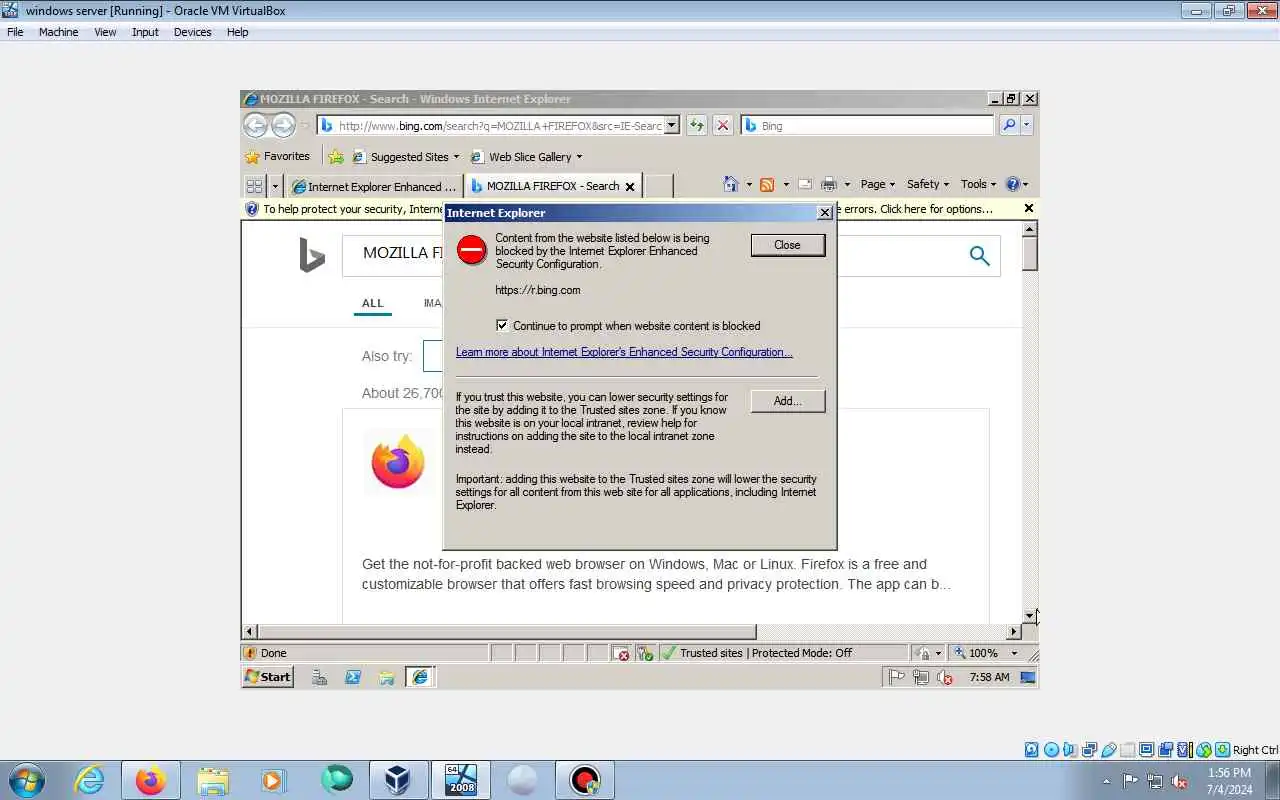Open address bar URL dropdown

[x=671, y=125]
